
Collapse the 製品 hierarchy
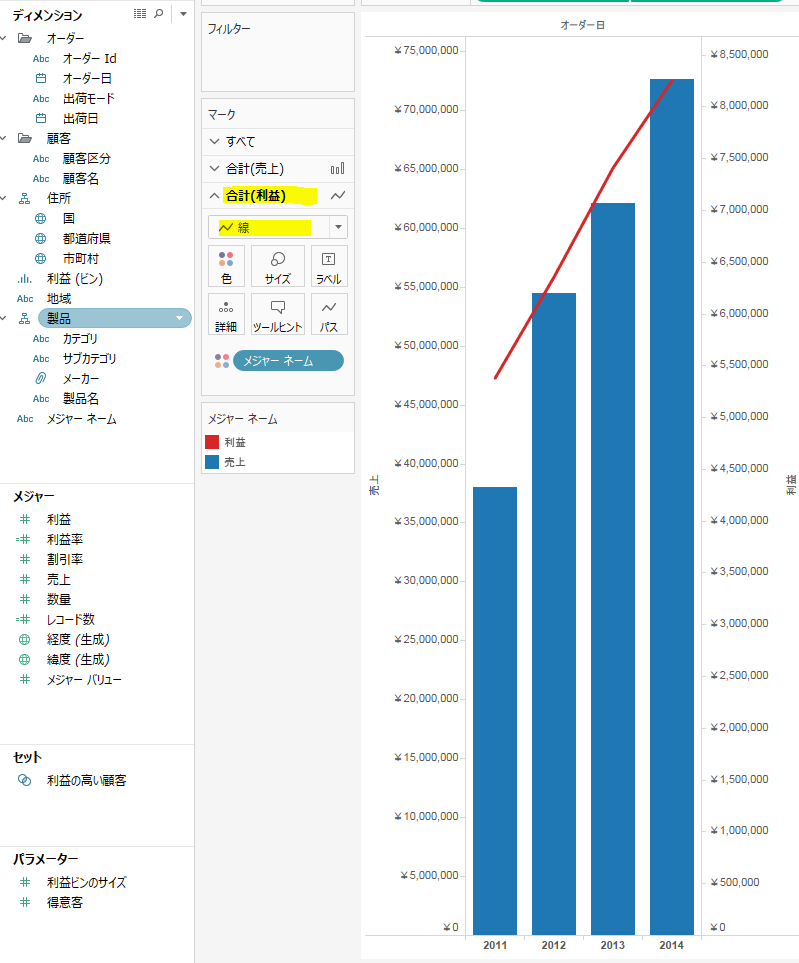(4, 318)
